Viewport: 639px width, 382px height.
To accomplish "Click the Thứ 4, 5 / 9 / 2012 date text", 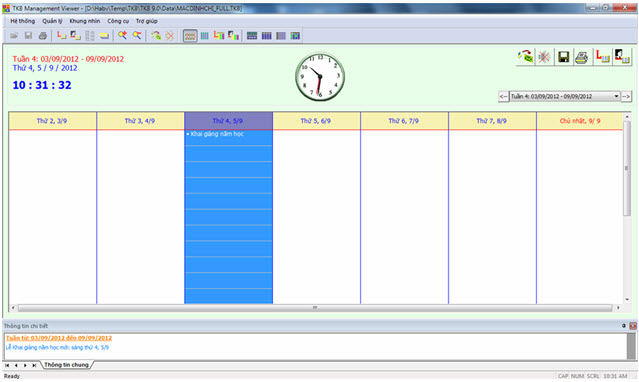I will click(x=45, y=68).
